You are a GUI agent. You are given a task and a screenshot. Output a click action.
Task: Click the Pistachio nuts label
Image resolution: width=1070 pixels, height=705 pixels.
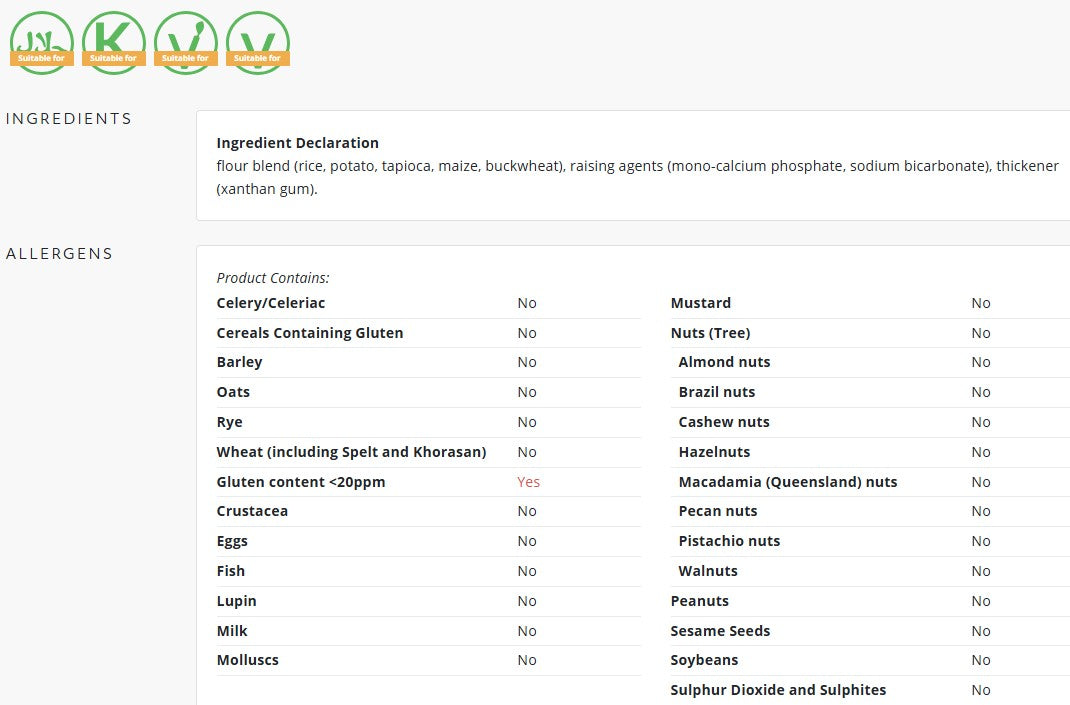729,541
